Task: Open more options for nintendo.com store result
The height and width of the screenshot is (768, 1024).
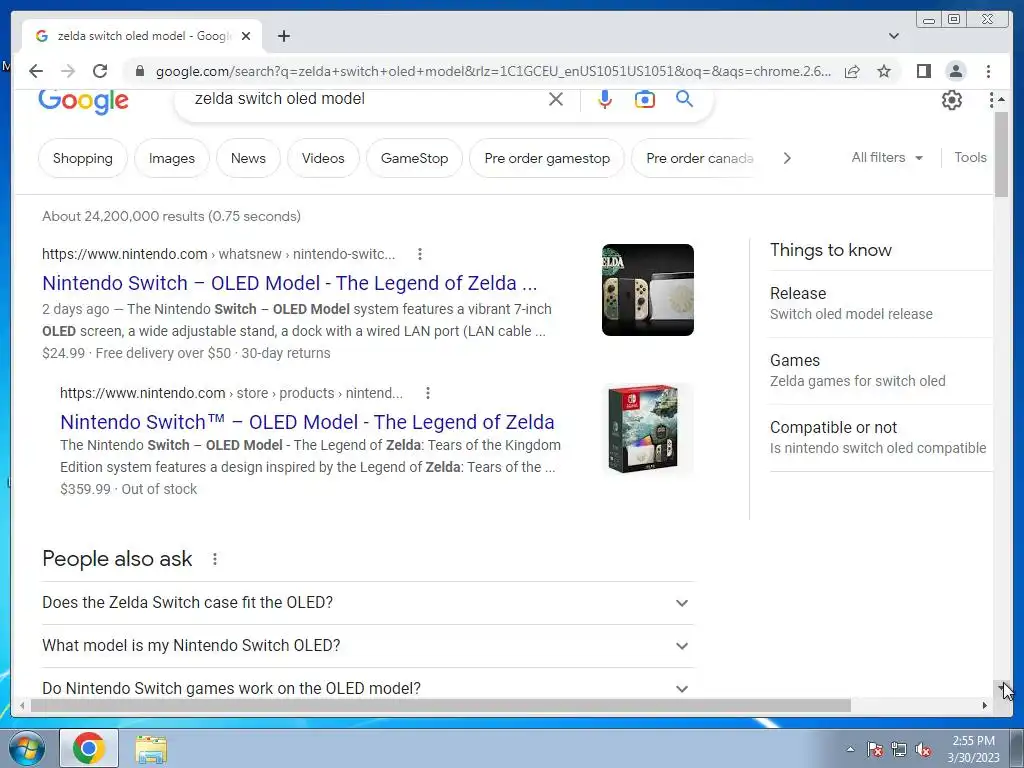Action: pyautogui.click(x=428, y=393)
